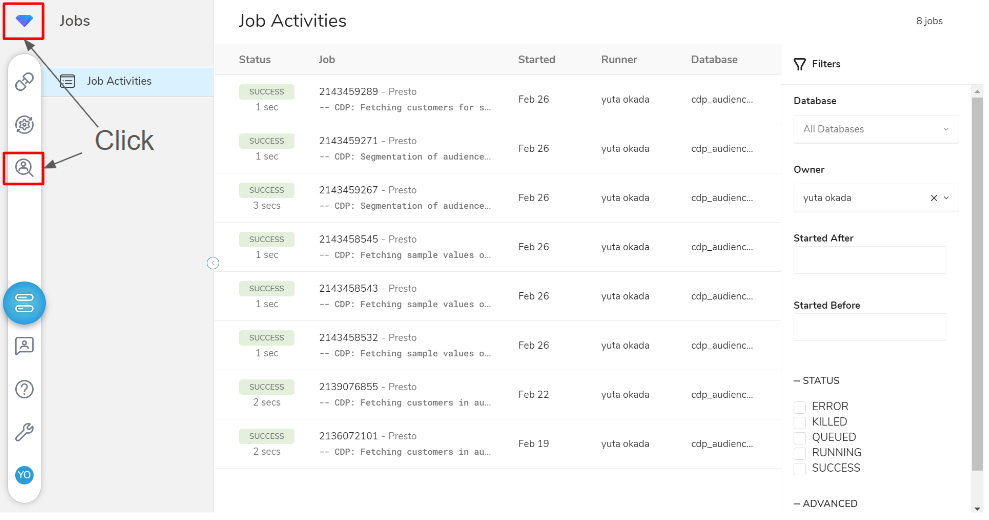Open the Help question mark icon
Screen dimensions: 989x520
tap(24, 389)
